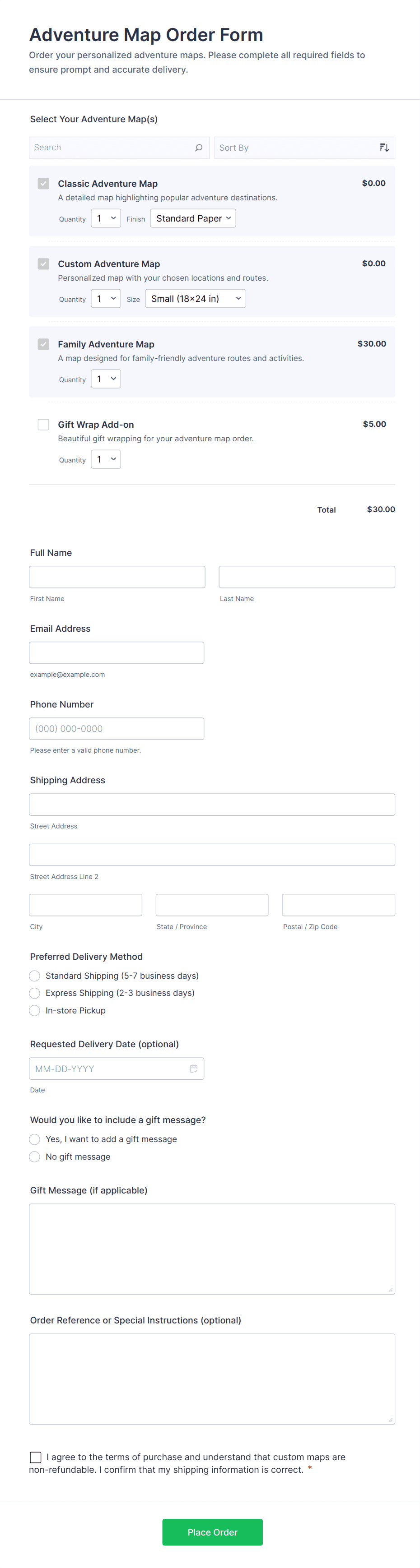Click inside the Gift Message text area
This screenshot has height=1568, width=420.
(211, 1248)
